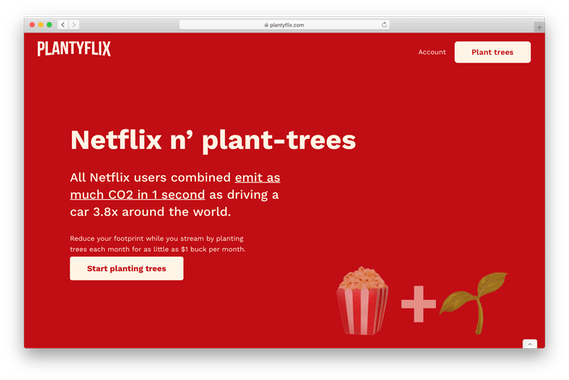This screenshot has width=569, height=380.
Task: Reload the page with the refresh icon
Action: point(384,25)
